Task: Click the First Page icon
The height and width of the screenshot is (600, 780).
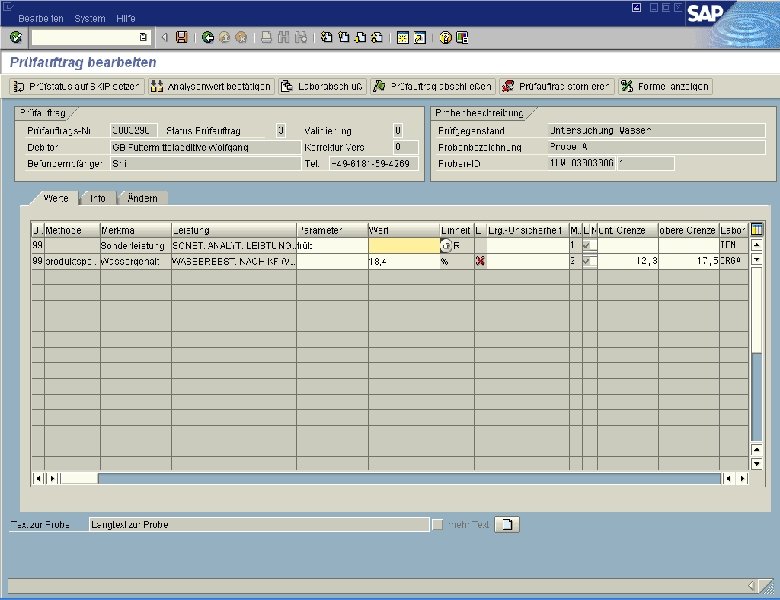Action: (326, 37)
